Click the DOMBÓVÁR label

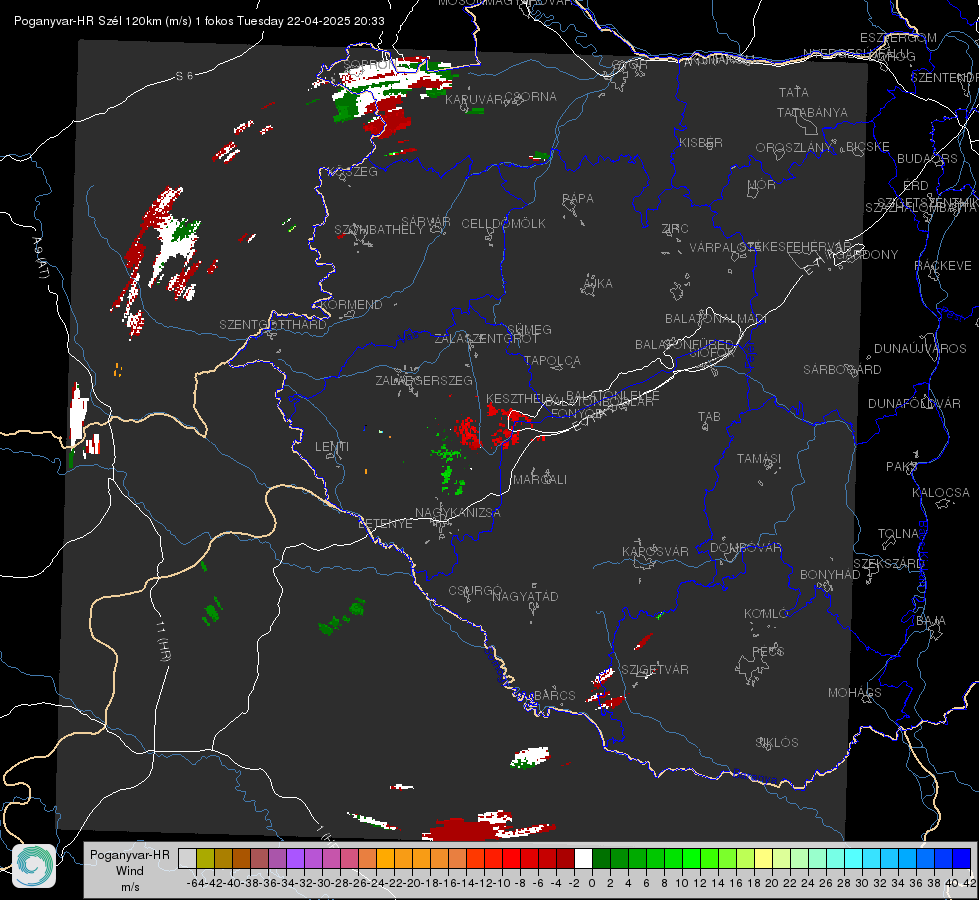point(746,548)
